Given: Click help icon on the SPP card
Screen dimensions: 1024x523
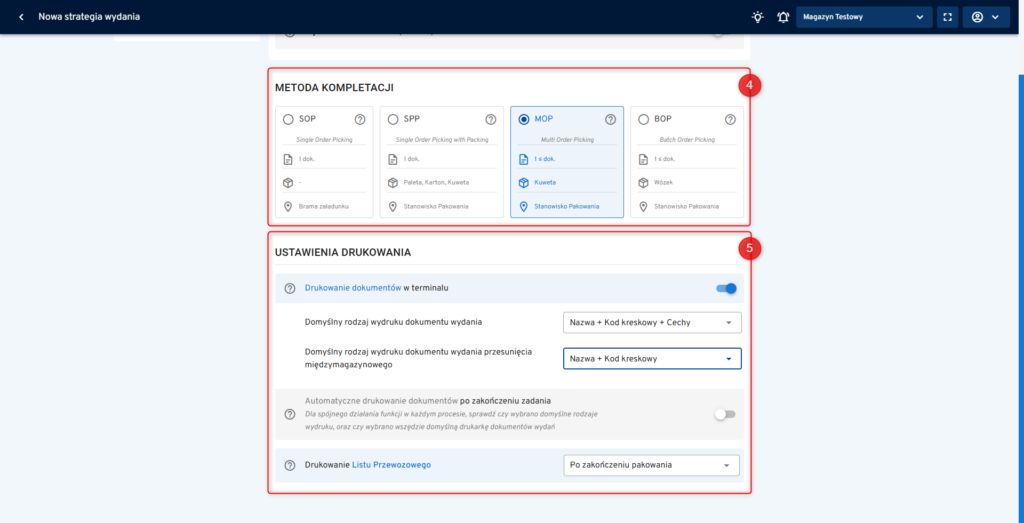Looking at the screenshot, I should 491,119.
